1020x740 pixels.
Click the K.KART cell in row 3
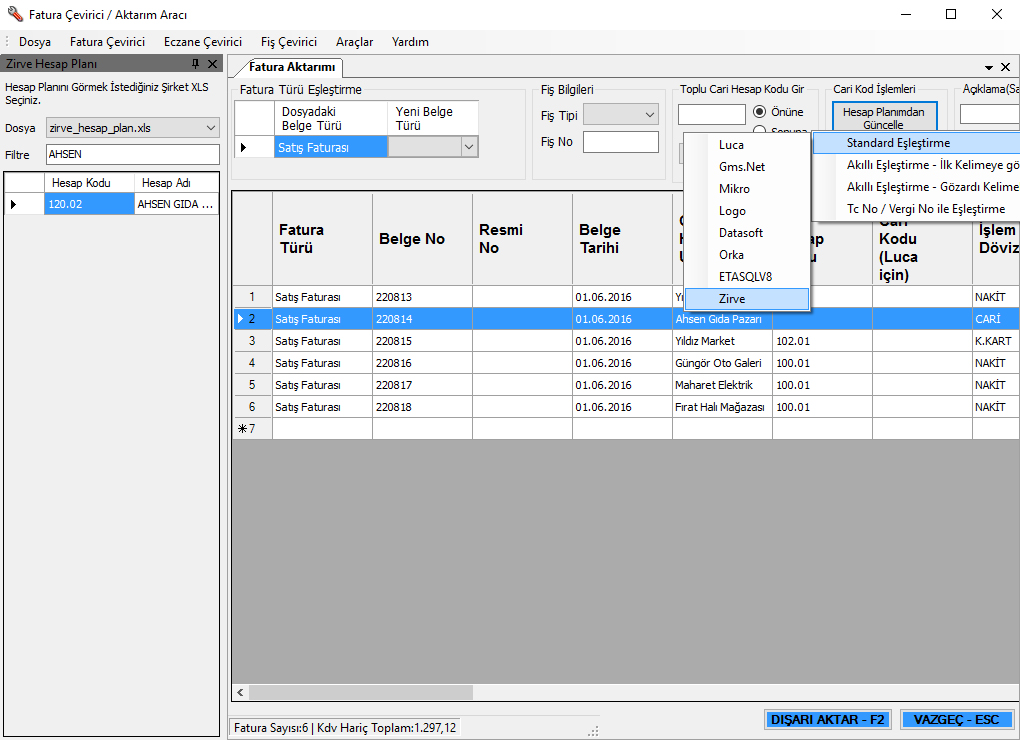pyautogui.click(x=996, y=341)
